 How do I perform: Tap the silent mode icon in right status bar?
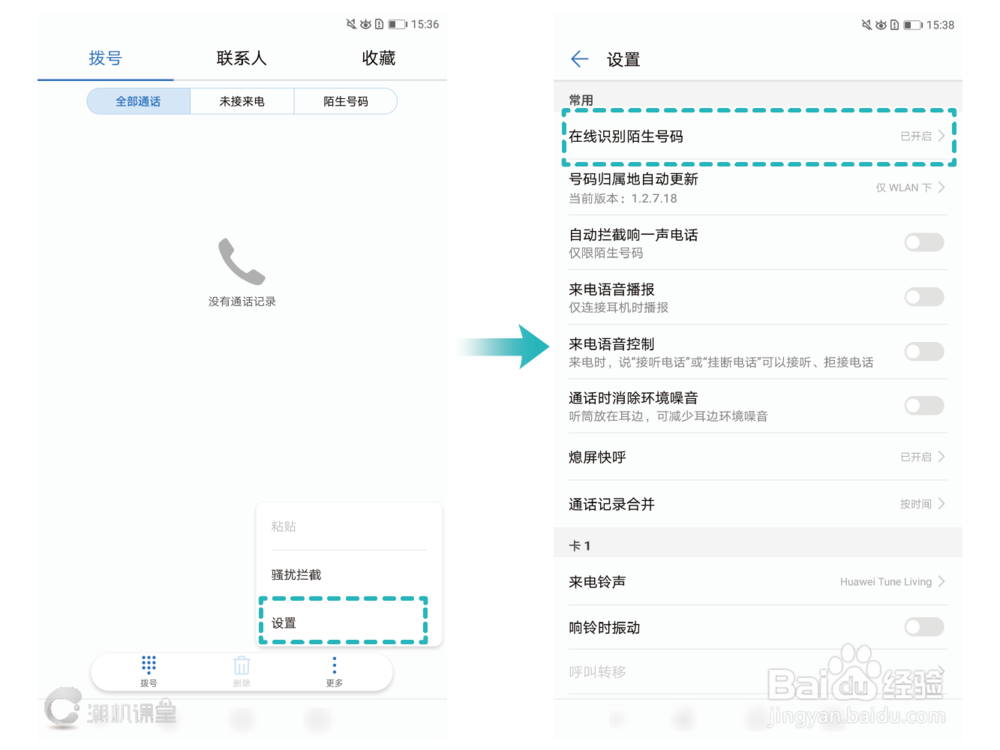(x=866, y=25)
